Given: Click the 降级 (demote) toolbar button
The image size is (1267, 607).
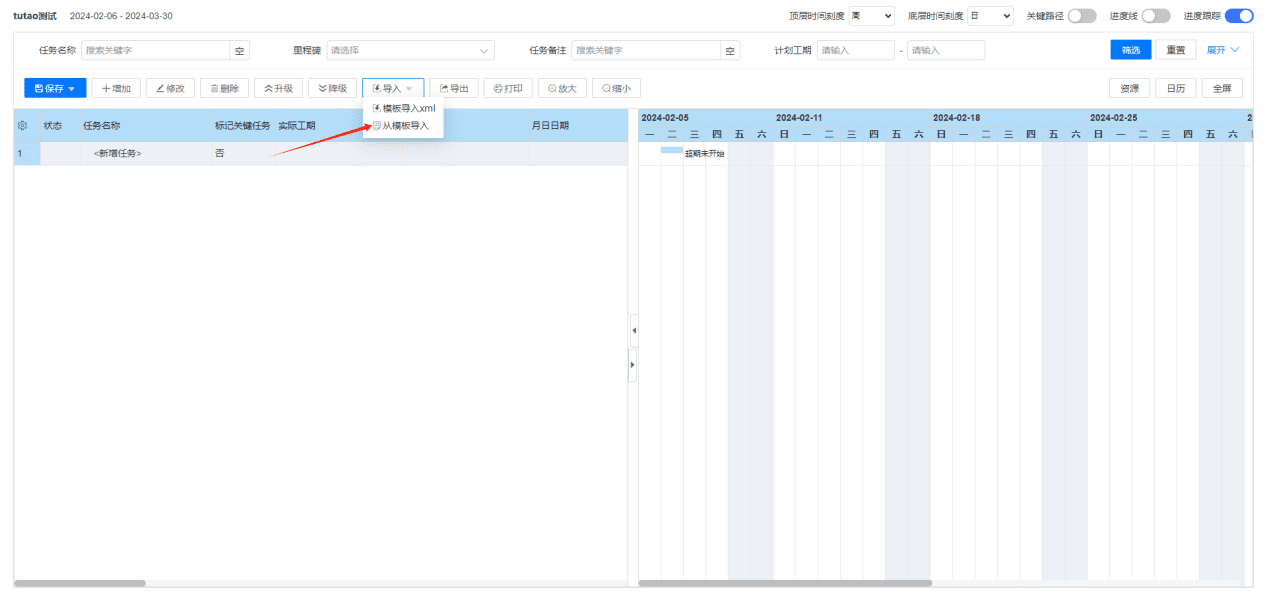Looking at the screenshot, I should tap(332, 88).
